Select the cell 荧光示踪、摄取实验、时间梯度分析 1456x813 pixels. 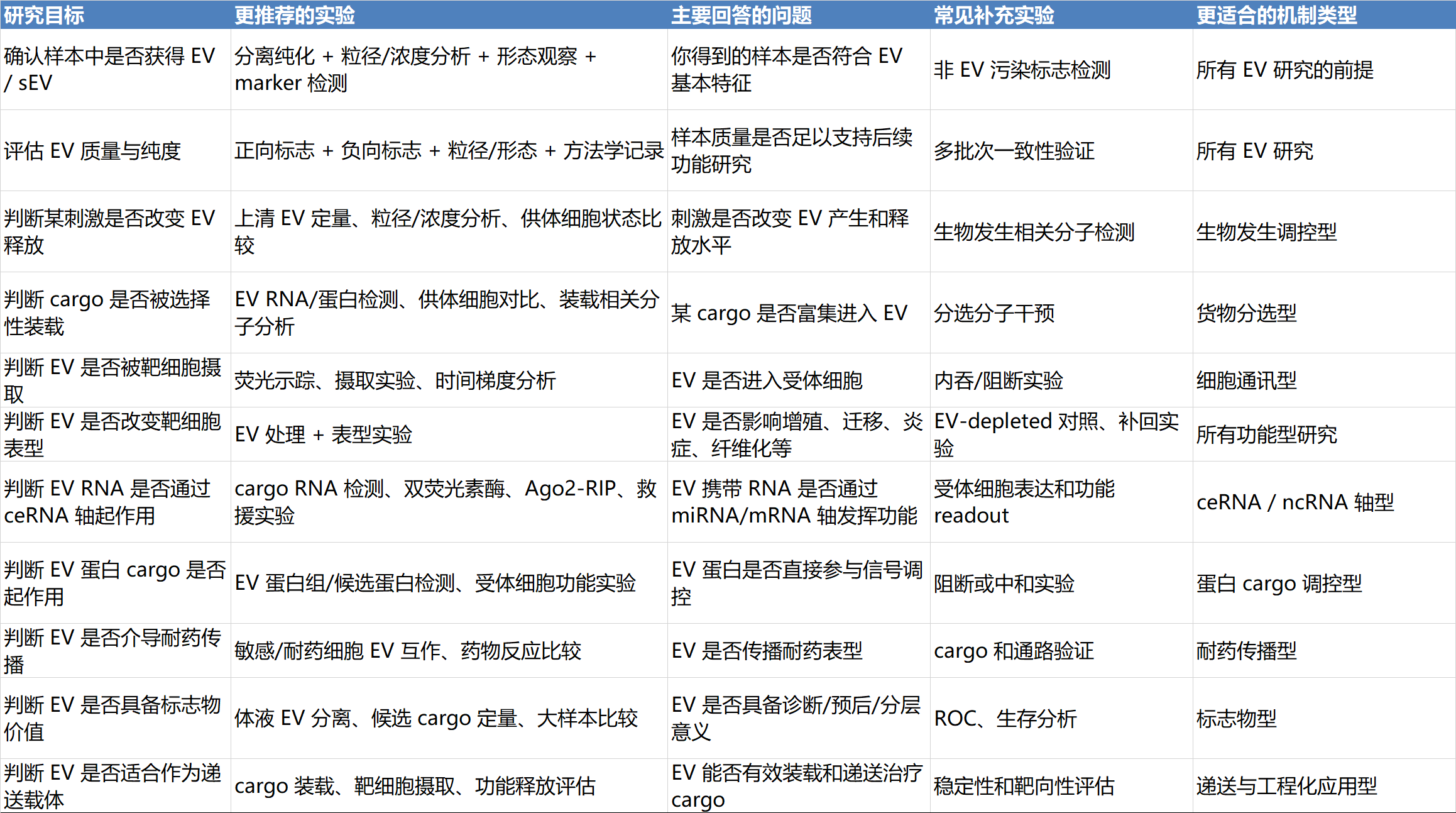pyautogui.click(x=395, y=380)
